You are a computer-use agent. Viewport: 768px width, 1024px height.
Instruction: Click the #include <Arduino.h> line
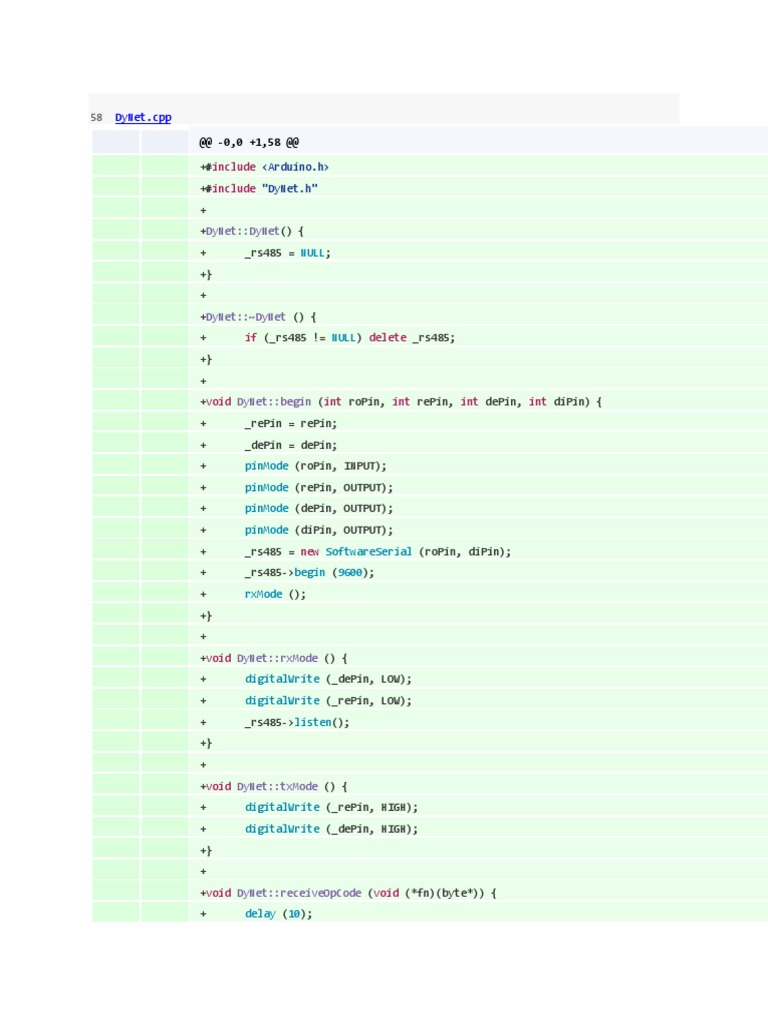coord(265,166)
